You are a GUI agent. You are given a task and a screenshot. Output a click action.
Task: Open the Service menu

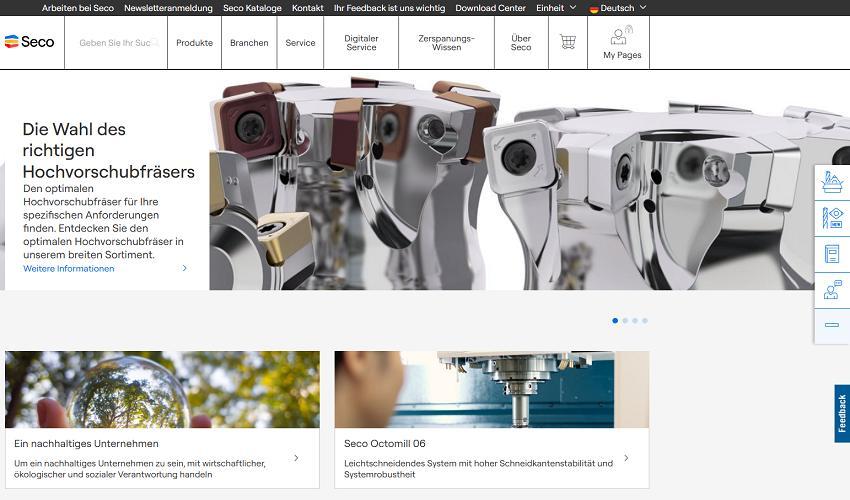[300, 43]
